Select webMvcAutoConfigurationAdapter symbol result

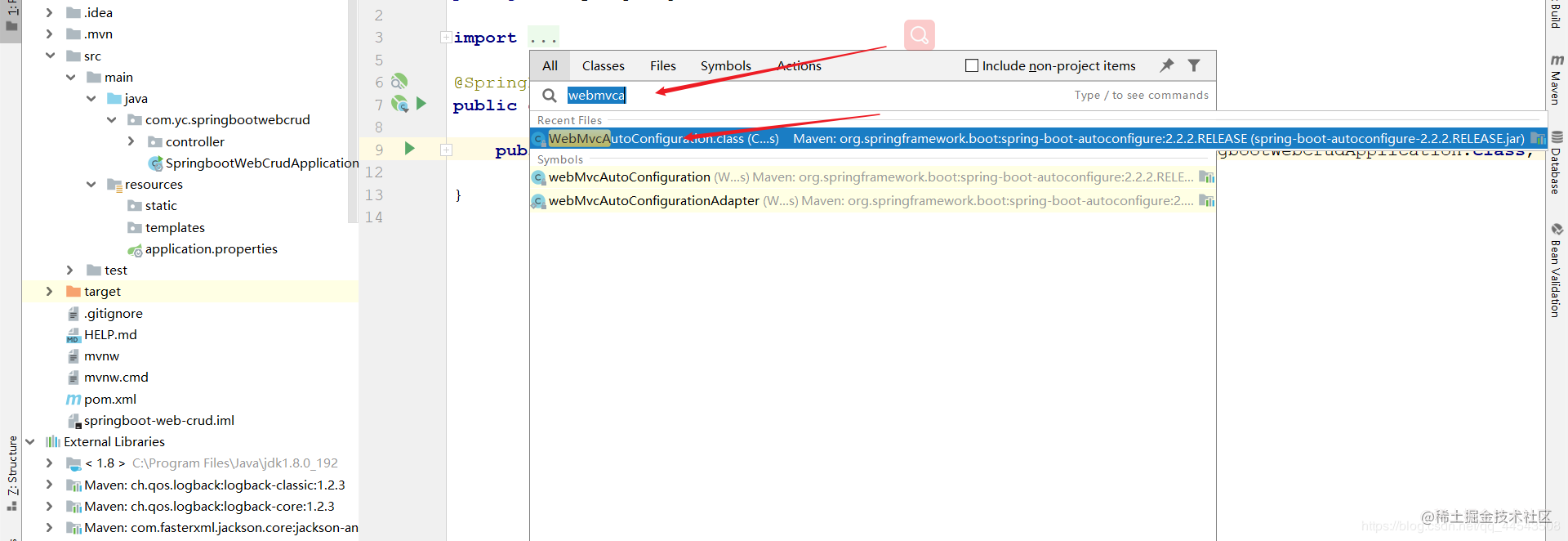[x=873, y=201]
